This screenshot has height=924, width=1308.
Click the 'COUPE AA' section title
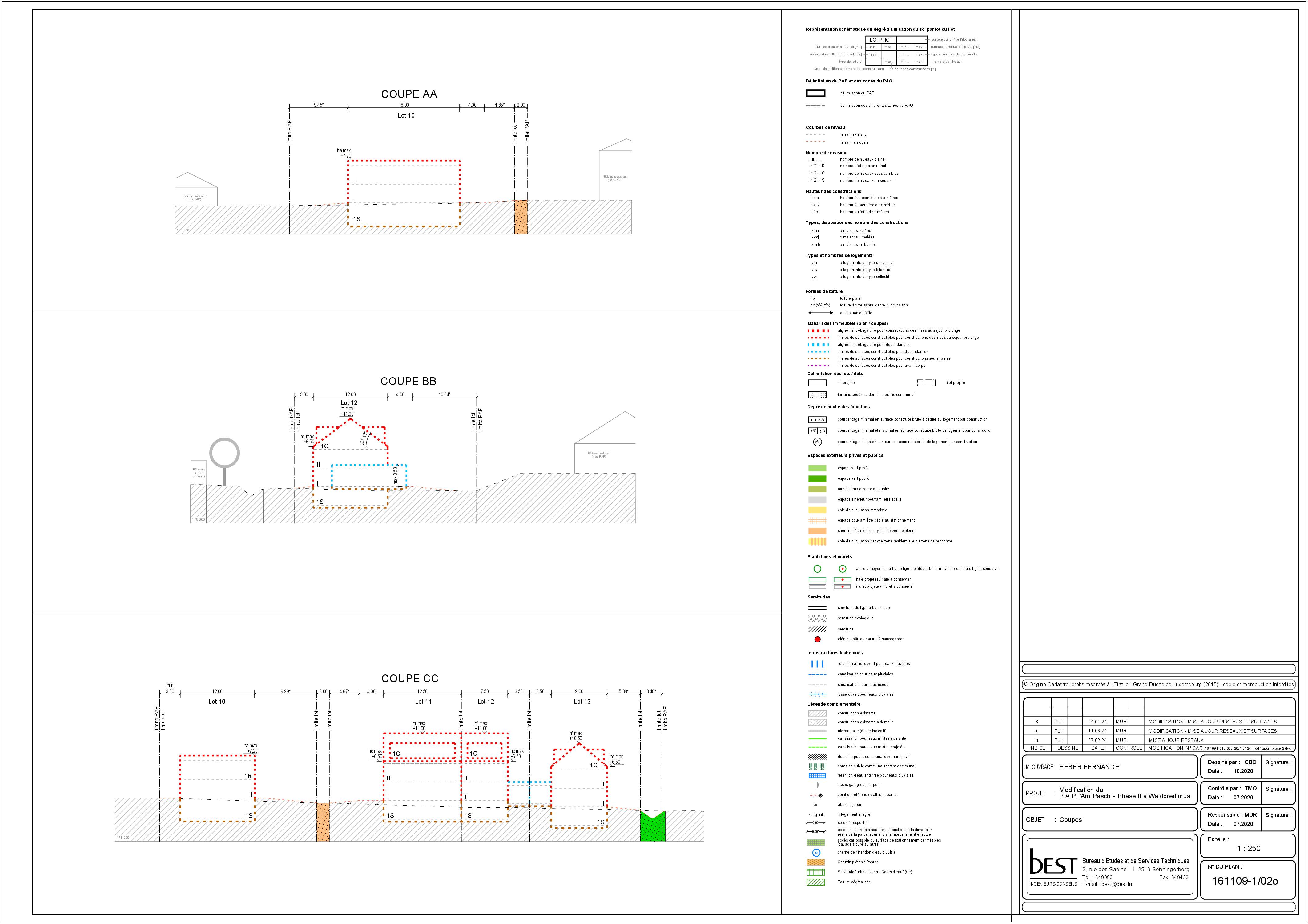[x=409, y=94]
